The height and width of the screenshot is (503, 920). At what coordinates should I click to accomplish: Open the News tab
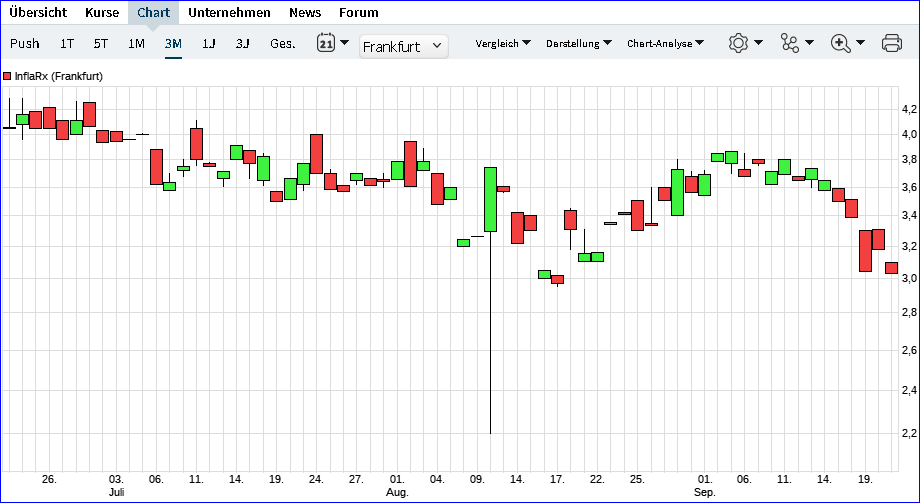(x=305, y=13)
